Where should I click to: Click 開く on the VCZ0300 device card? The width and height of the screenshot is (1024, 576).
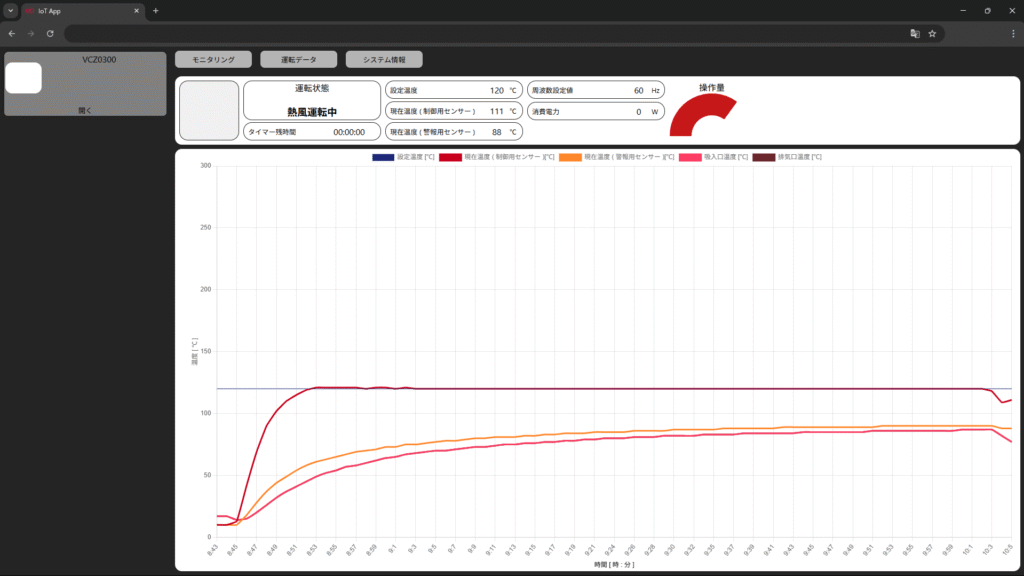[84, 110]
